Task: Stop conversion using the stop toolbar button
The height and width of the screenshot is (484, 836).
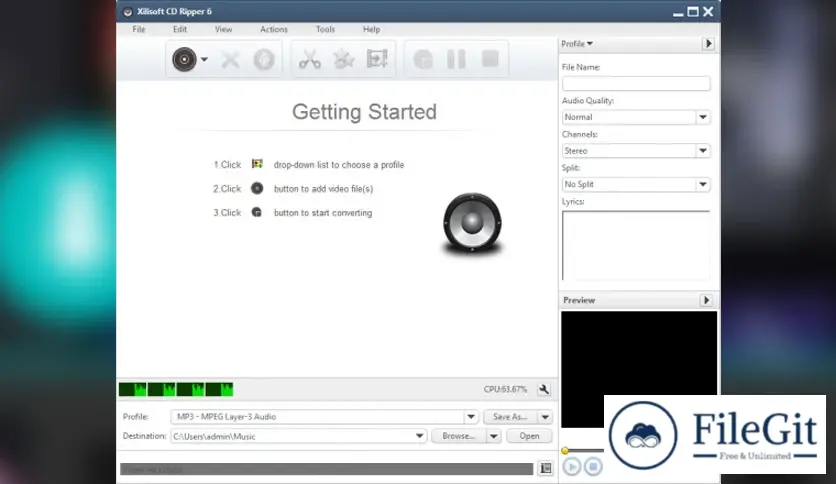Action: tap(490, 59)
